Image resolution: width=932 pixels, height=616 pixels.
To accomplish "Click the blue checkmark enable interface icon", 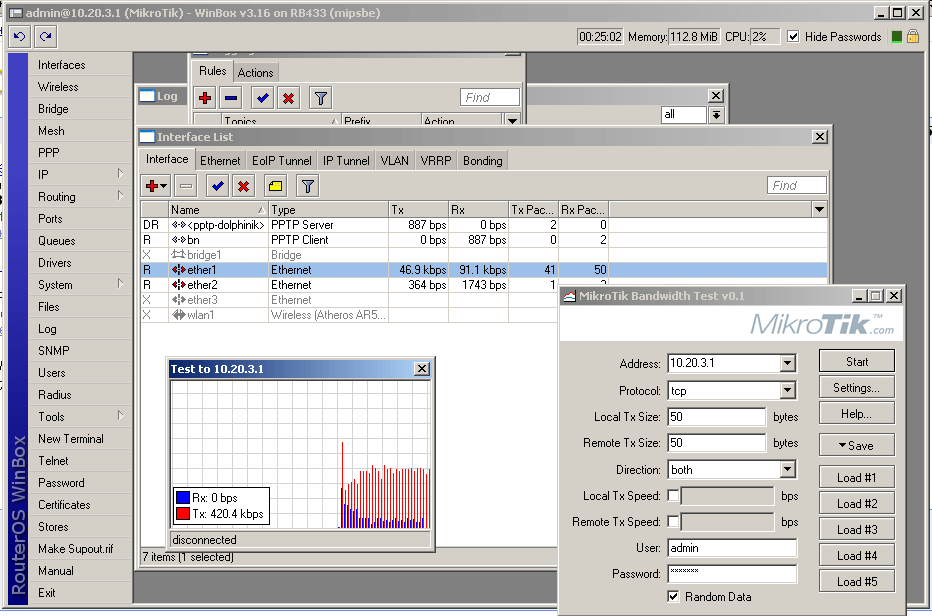I will [217, 186].
